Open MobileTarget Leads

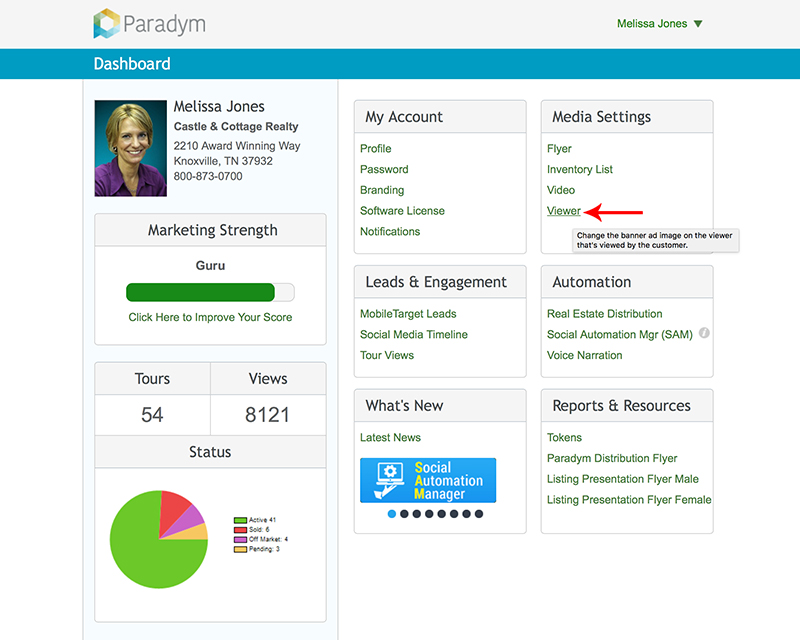pyautogui.click(x=408, y=314)
